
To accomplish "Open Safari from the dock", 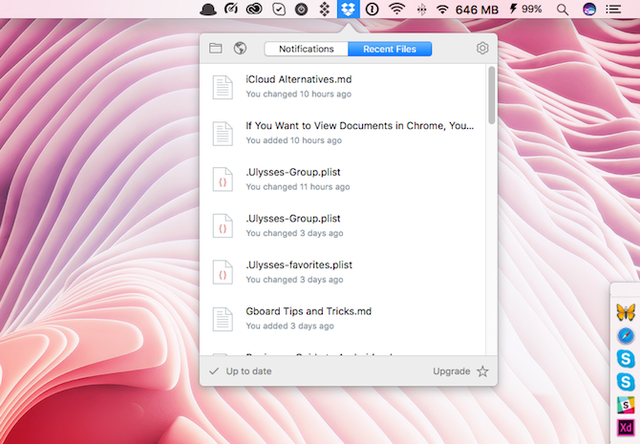I will tap(626, 335).
